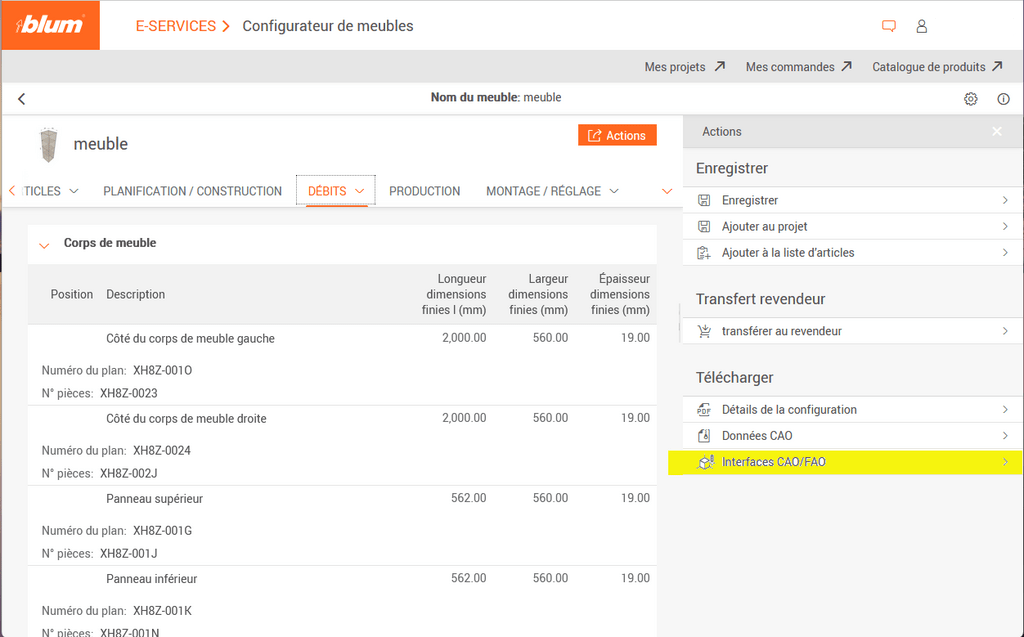Open the DÉBITS tab

coord(334,191)
